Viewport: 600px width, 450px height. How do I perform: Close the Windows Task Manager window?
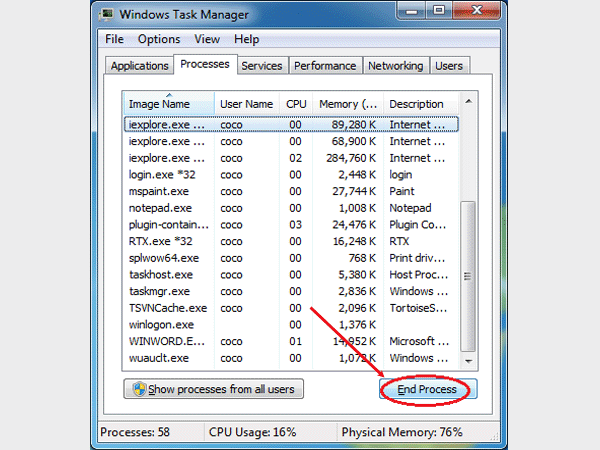[476, 11]
